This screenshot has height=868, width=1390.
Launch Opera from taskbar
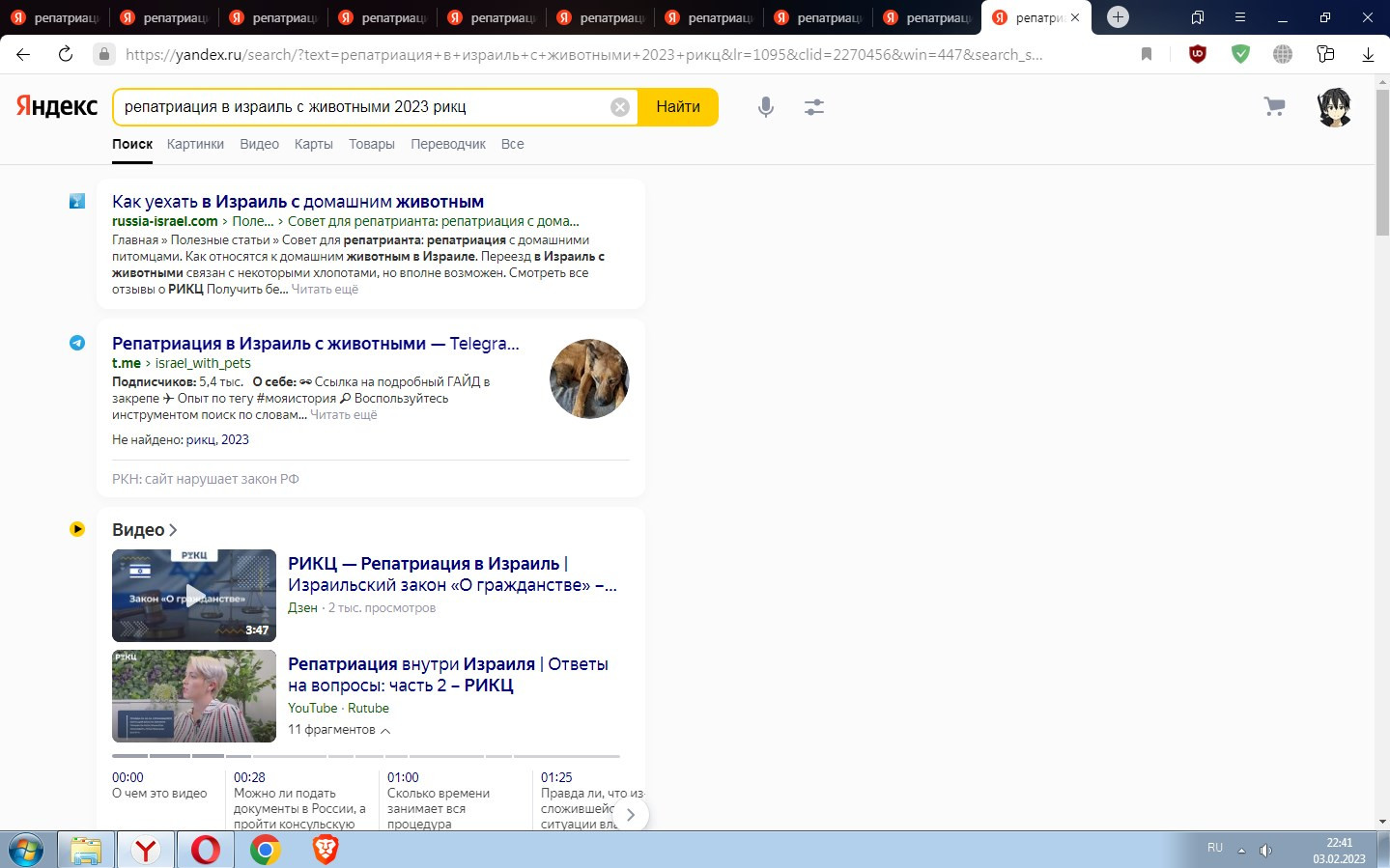205,850
